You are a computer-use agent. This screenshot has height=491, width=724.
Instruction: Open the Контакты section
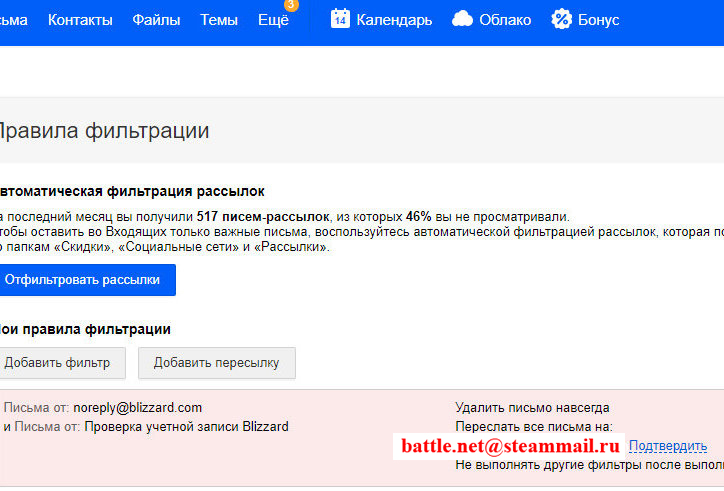tap(80, 20)
